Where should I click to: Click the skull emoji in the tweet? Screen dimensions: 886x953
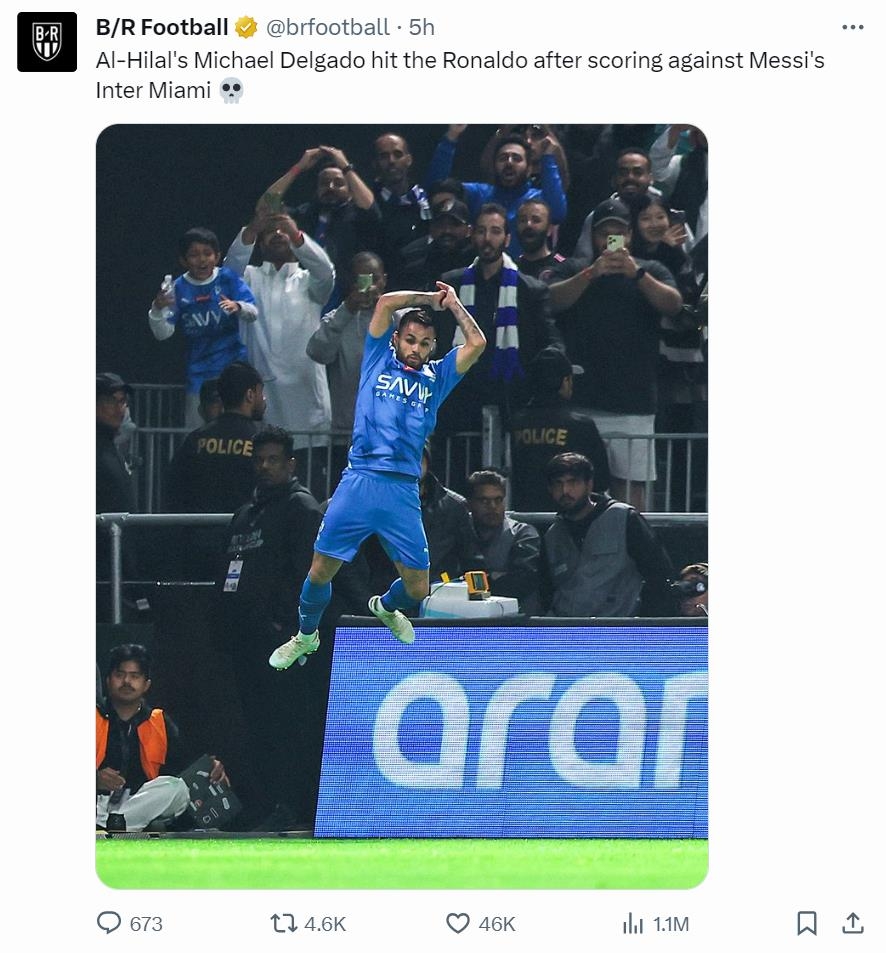[231, 91]
